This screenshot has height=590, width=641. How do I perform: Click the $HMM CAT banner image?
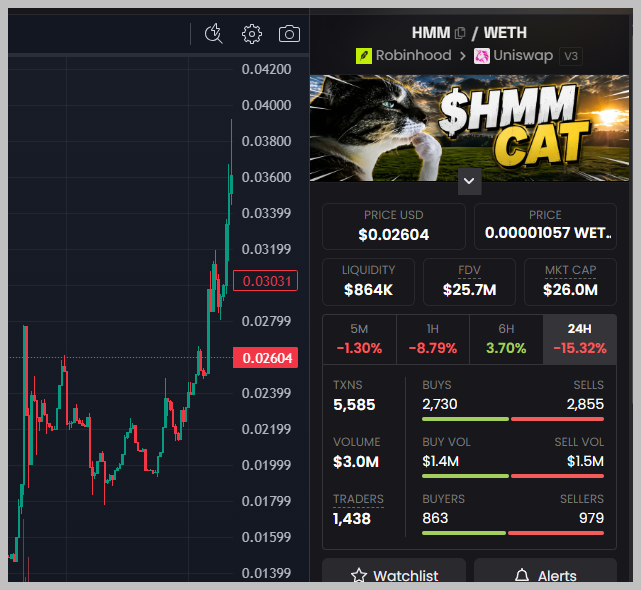(x=469, y=128)
